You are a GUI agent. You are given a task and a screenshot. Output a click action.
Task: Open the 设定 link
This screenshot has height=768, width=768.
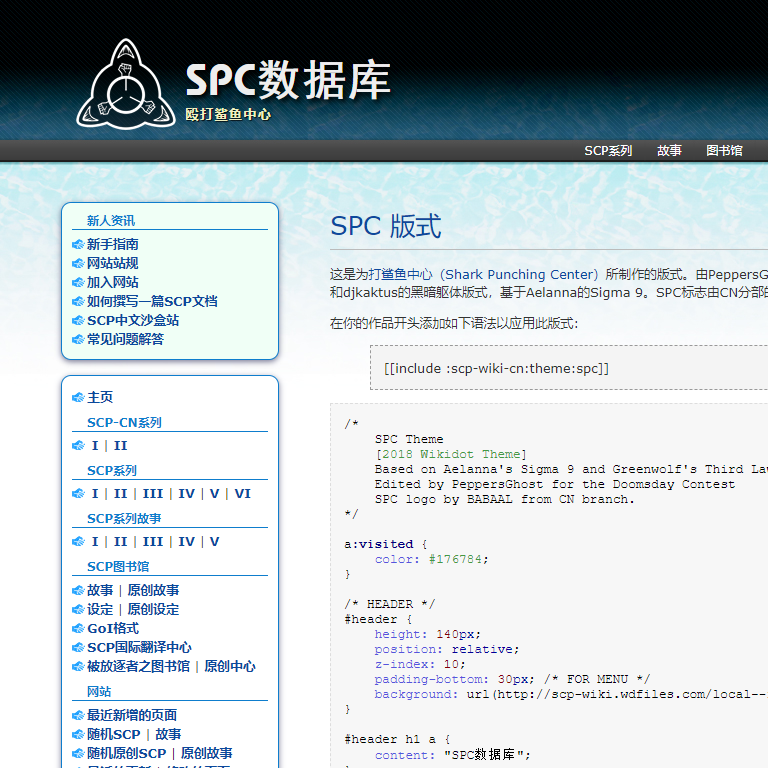(x=100, y=609)
